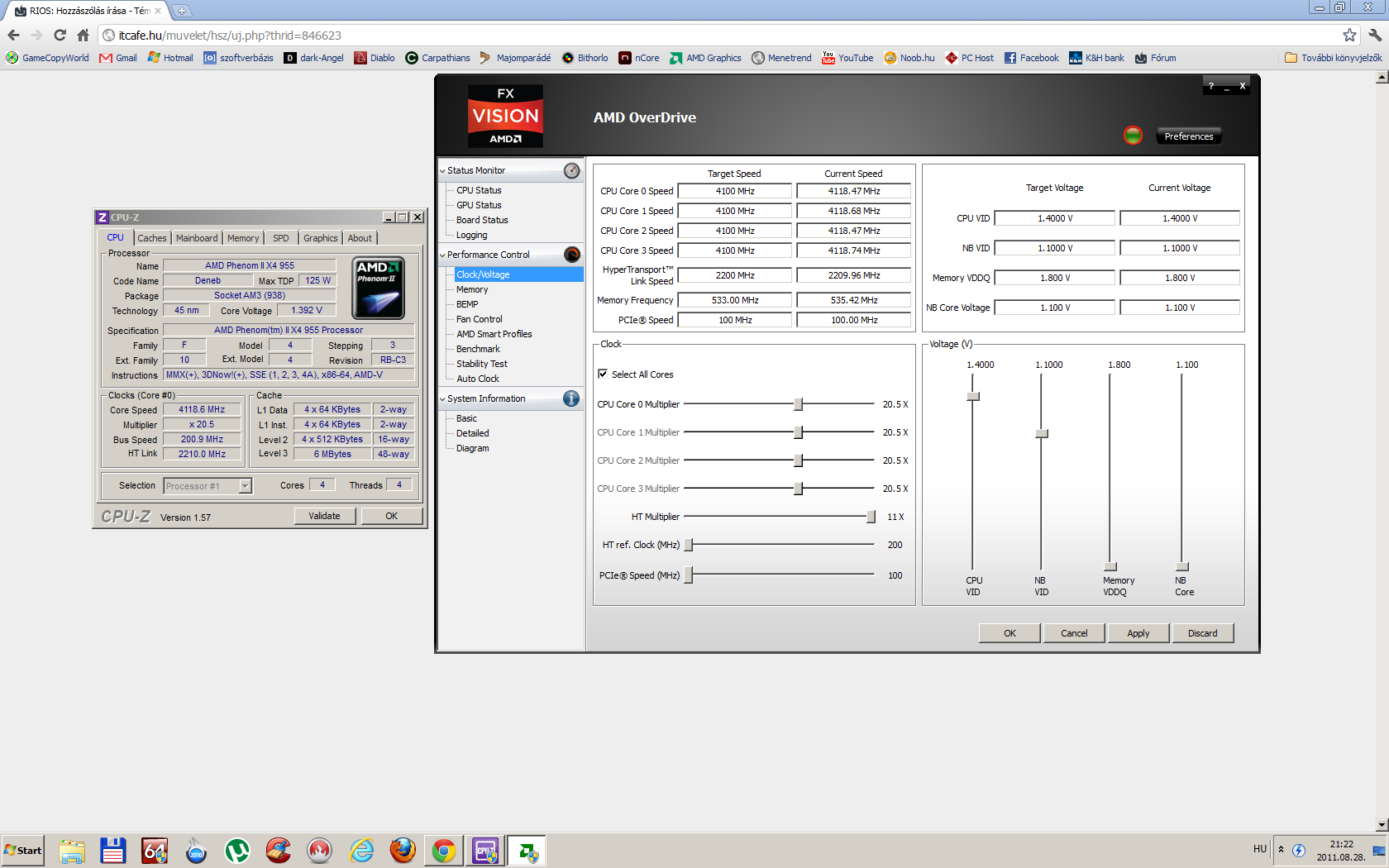Select AMD Smart Profiles in the sidebar
The image size is (1389, 868).
coord(494,334)
